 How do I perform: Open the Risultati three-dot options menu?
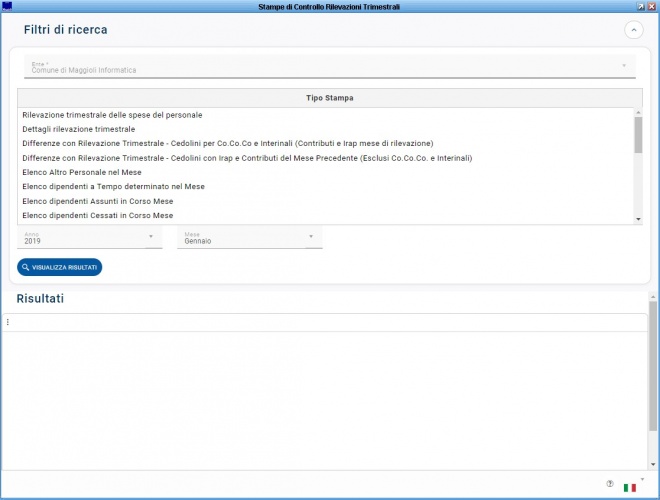click(x=8, y=322)
